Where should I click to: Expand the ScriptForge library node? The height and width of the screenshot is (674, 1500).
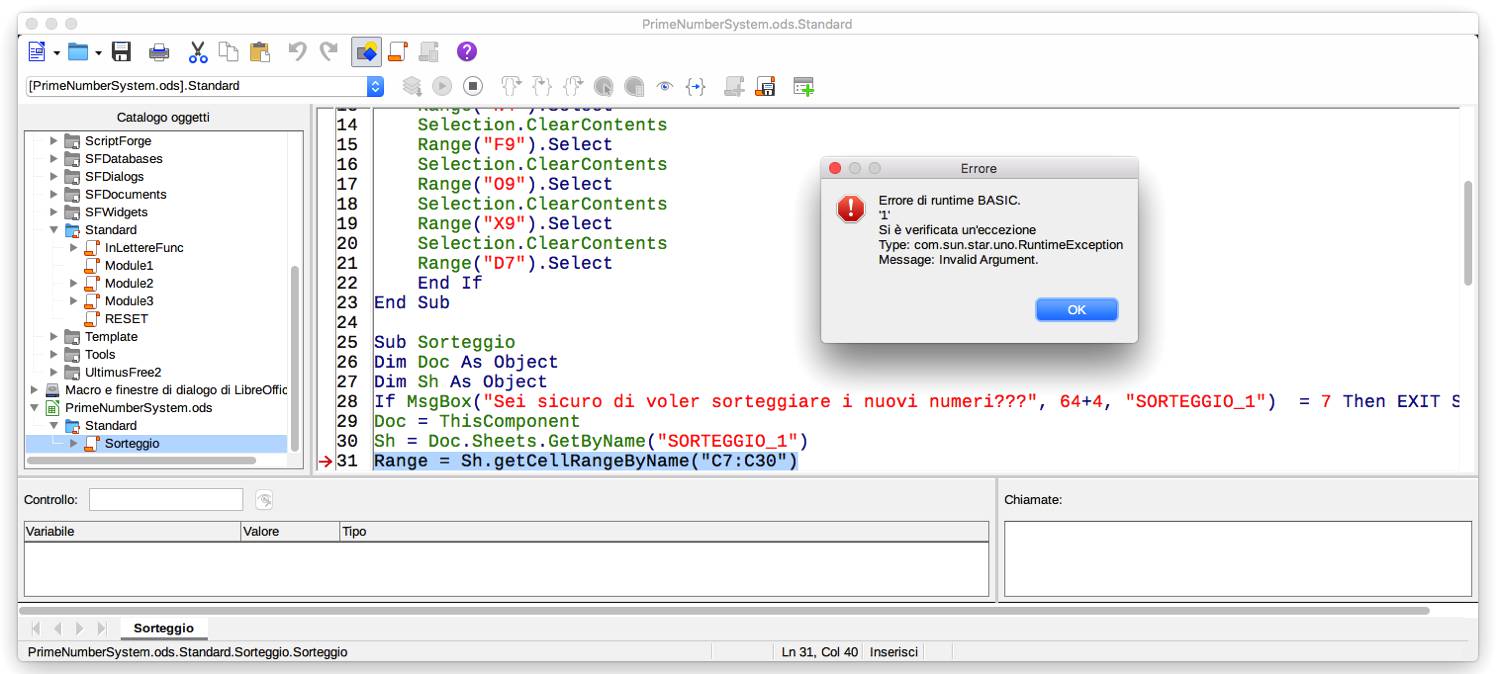click(55, 141)
